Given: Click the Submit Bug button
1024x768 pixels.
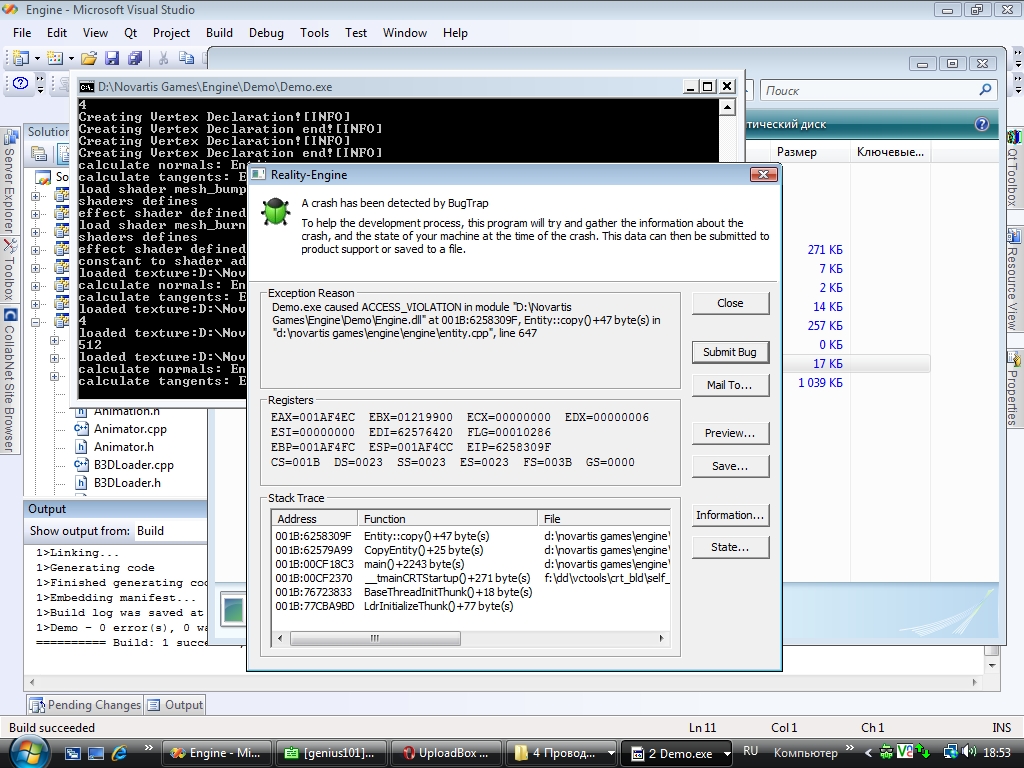Looking at the screenshot, I should (730, 352).
